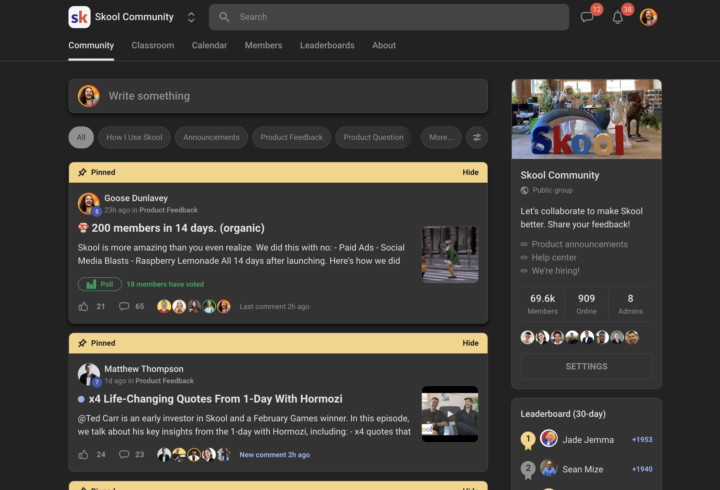Screen dimensions: 720x490
Task: Click the search magnifier icon
Action: tap(224, 17)
